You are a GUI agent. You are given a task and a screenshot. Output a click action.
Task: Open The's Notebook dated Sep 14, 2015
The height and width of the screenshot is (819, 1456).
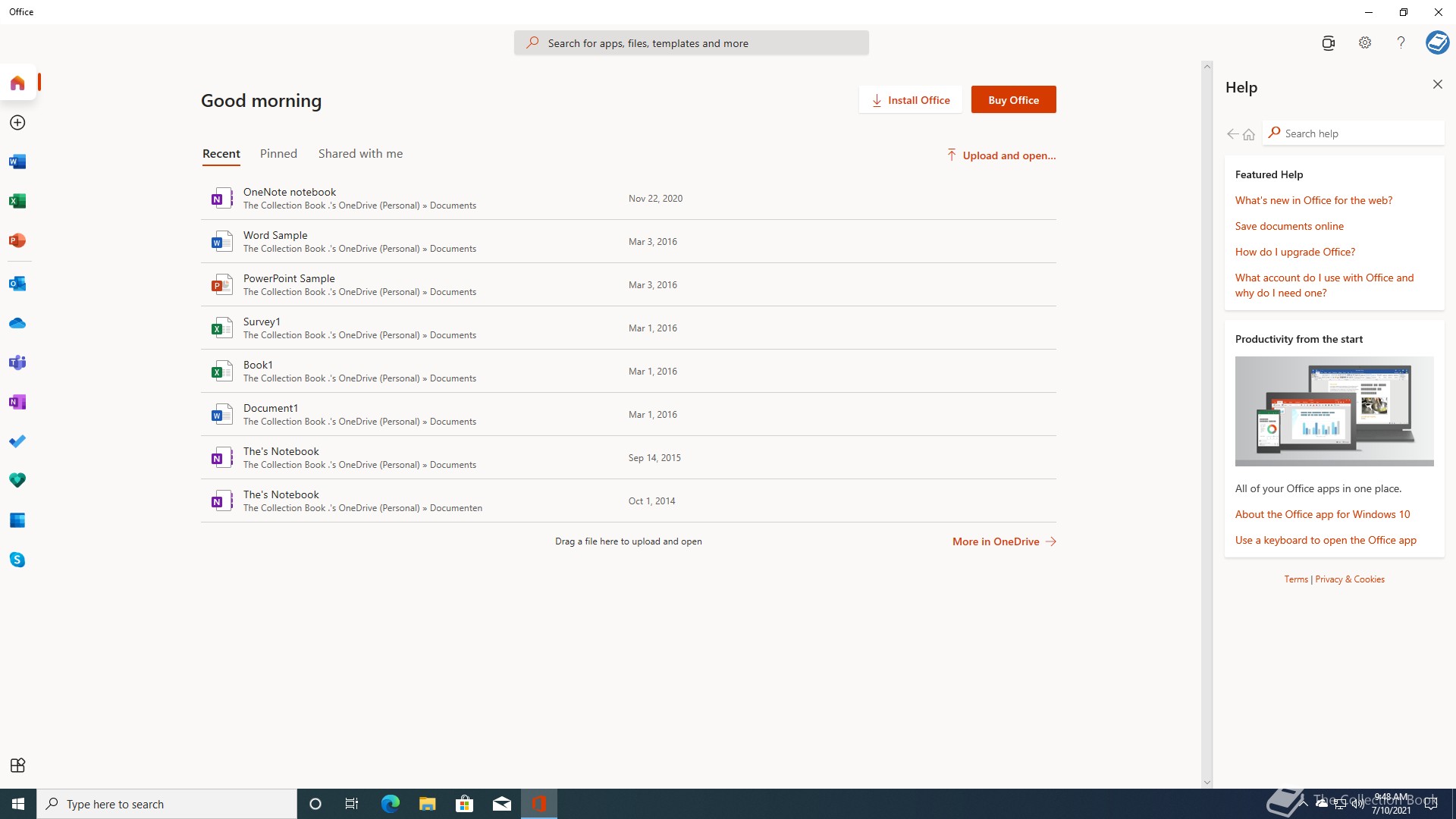628,458
